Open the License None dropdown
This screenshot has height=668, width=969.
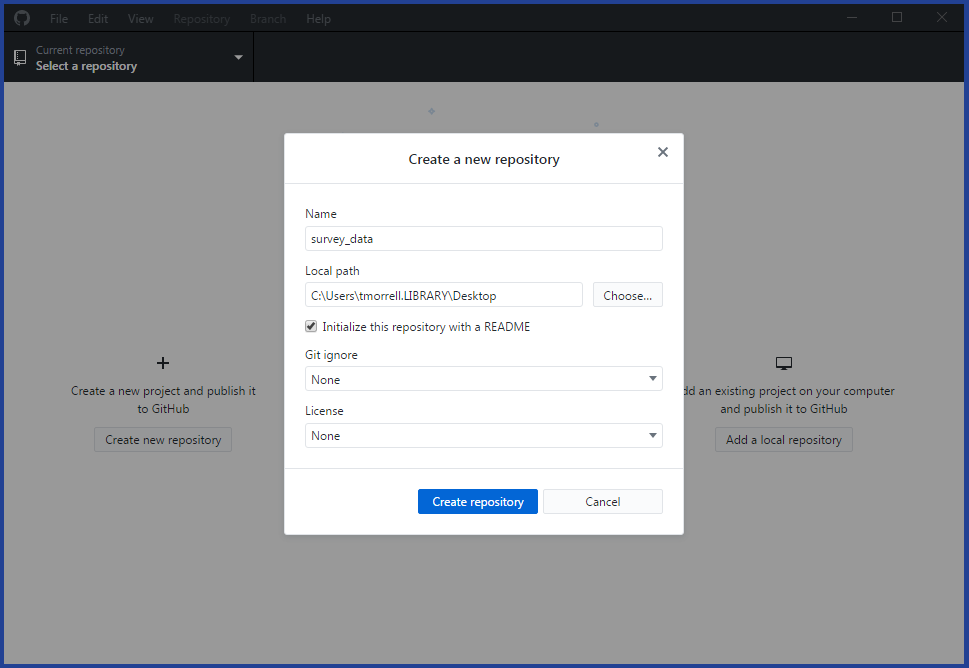(483, 436)
